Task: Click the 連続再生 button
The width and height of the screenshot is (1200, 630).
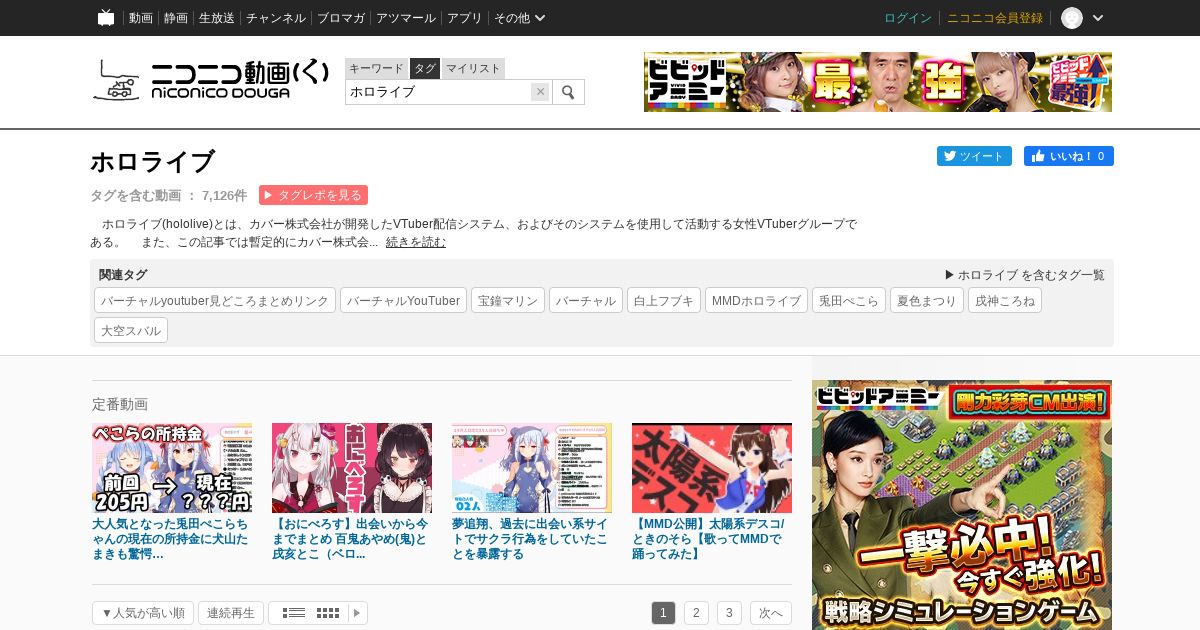Action: (x=231, y=613)
